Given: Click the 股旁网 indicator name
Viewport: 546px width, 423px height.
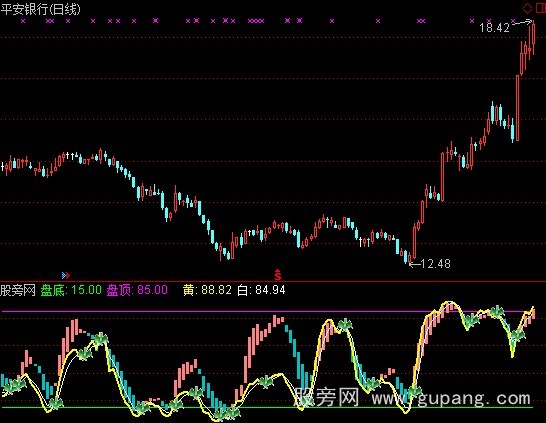Looking at the screenshot, I should coord(18,290).
